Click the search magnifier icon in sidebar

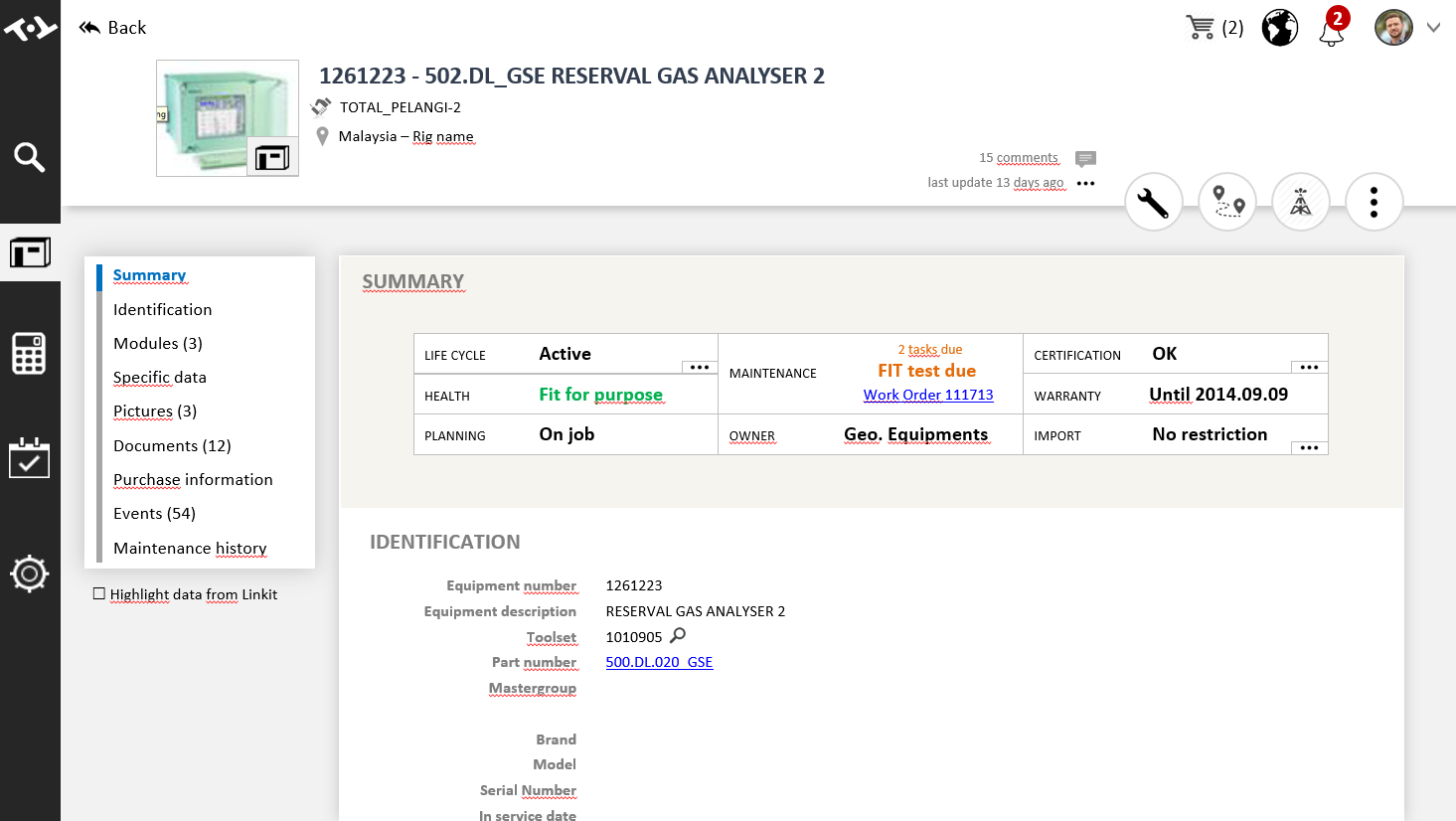point(29,157)
